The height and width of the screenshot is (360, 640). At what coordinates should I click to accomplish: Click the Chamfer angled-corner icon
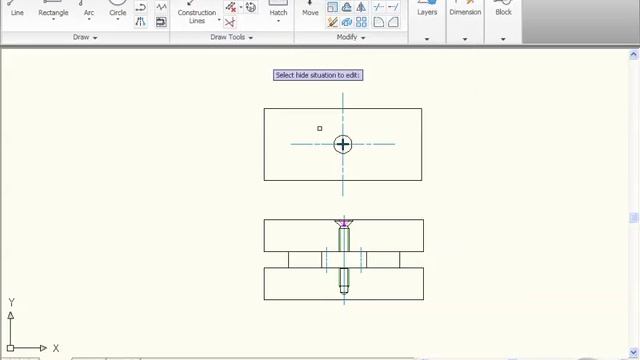click(393, 22)
